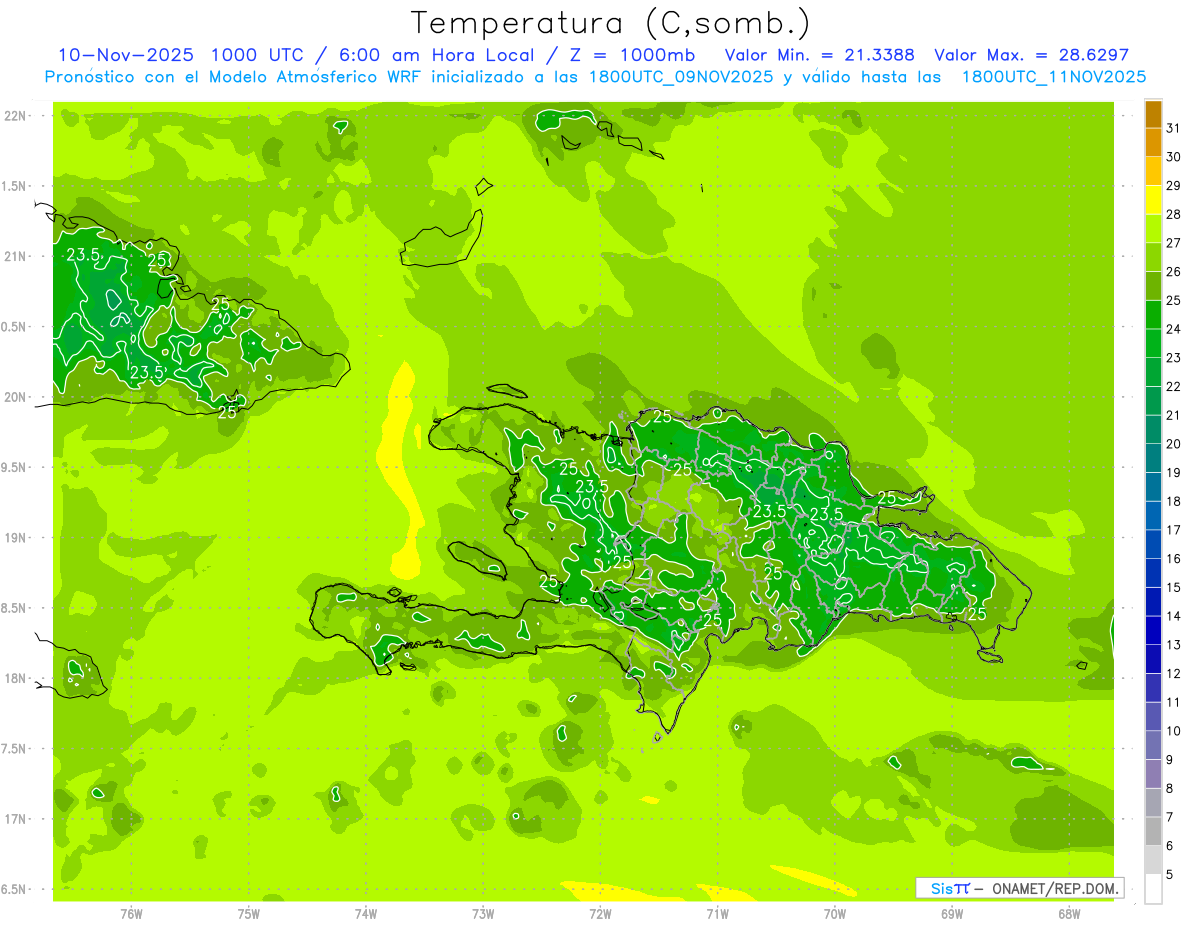Click the '76W' longitude axis label
The image size is (1200, 927).
131,913
